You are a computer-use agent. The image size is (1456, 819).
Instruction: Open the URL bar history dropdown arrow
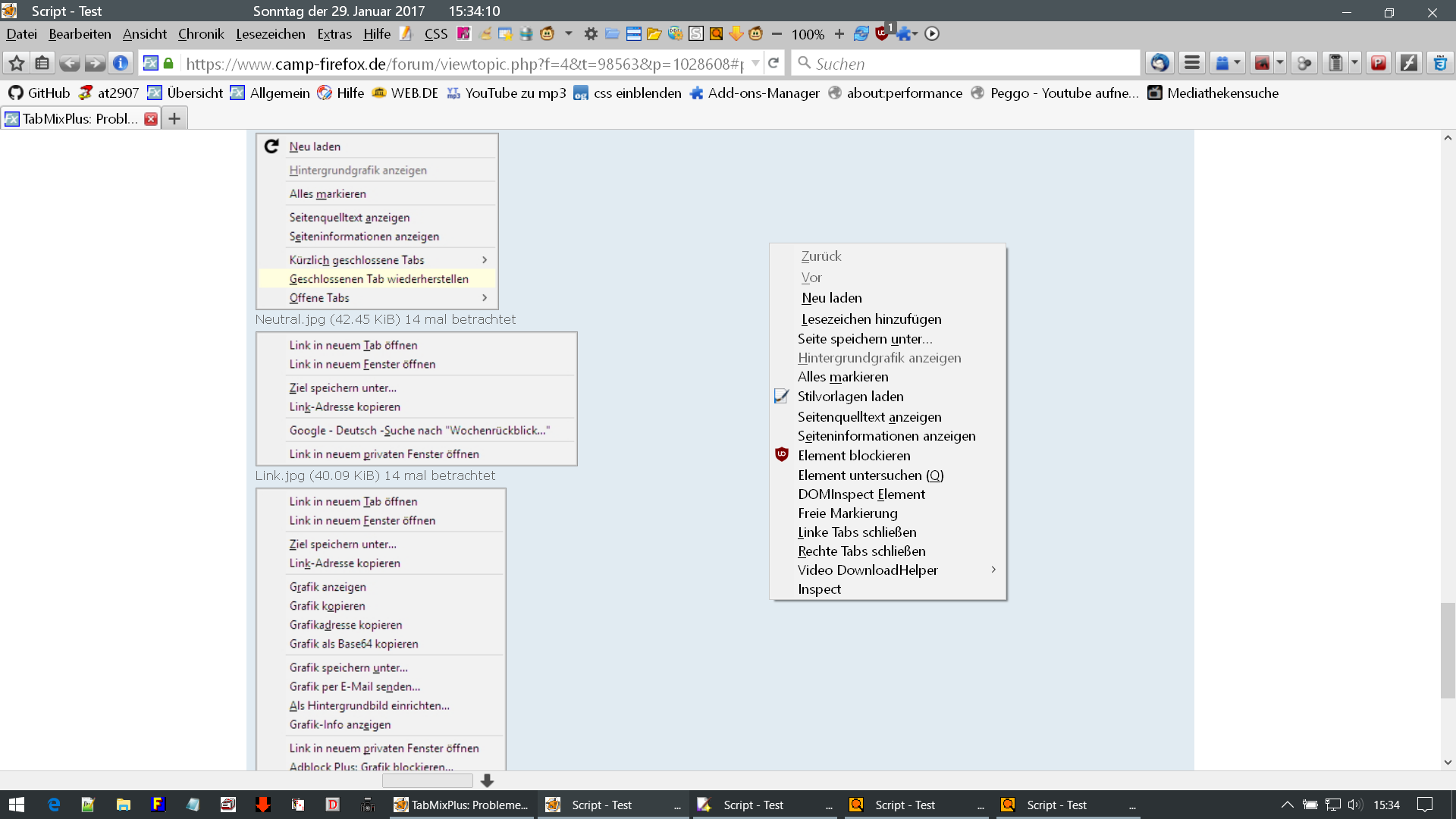pos(755,63)
